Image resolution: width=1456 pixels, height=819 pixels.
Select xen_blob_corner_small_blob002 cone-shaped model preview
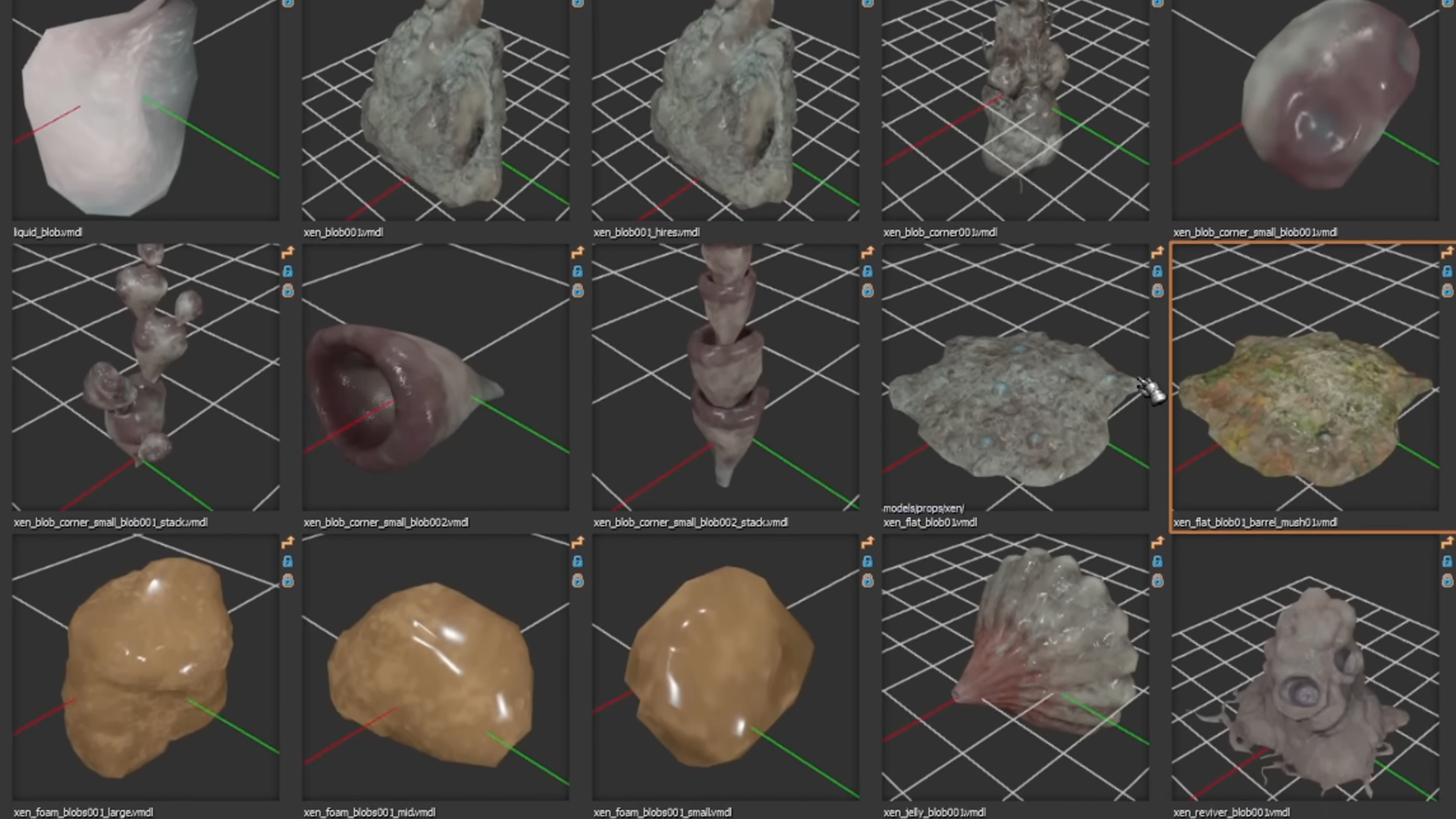(x=435, y=377)
